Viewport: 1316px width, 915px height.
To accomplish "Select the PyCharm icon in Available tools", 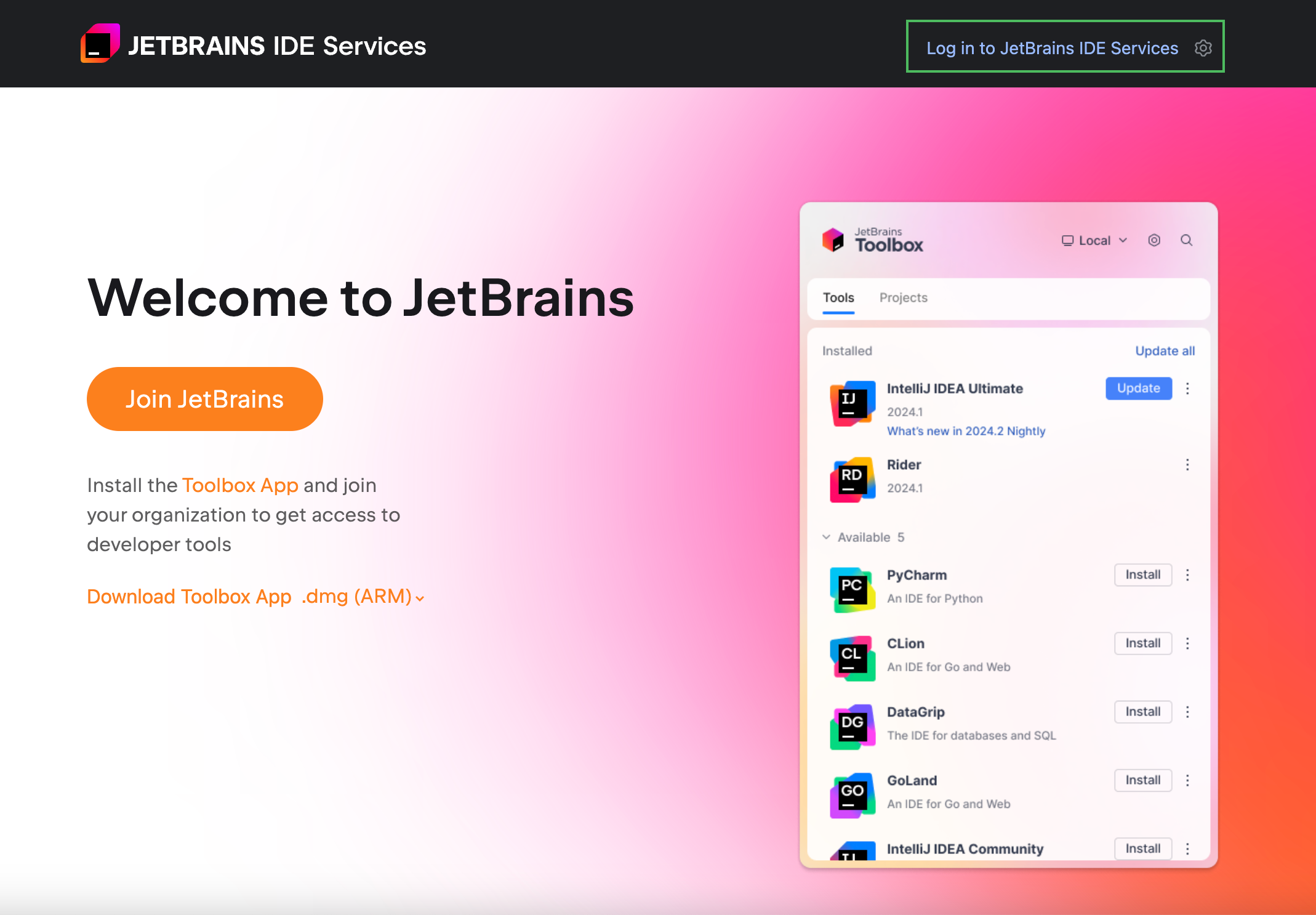I will click(x=852, y=589).
